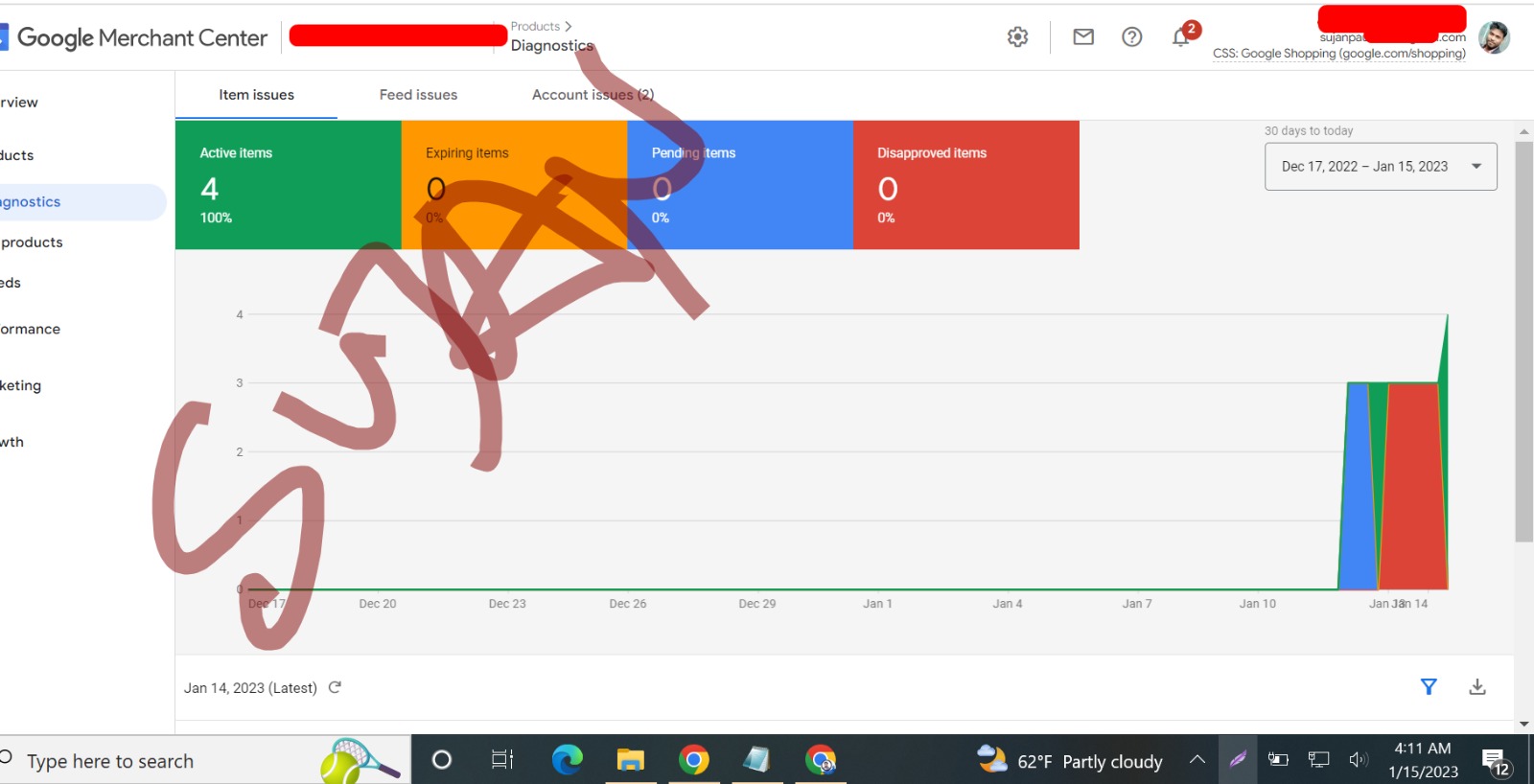Switch to the Account issues tab

[x=593, y=95]
